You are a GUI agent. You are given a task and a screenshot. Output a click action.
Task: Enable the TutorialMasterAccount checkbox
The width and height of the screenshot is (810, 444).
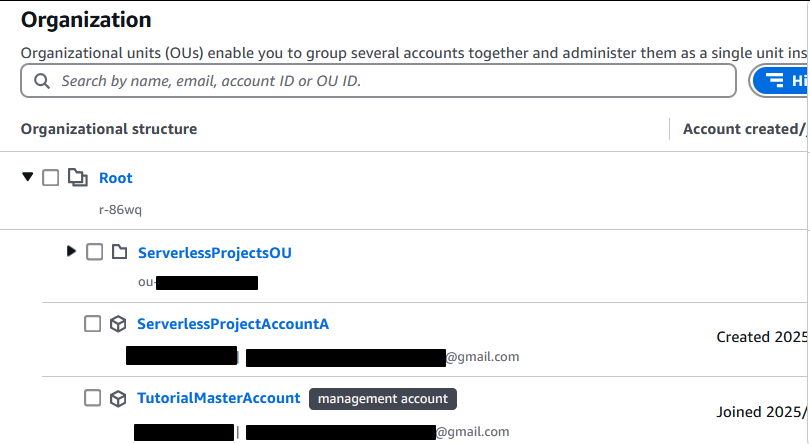click(x=92, y=398)
